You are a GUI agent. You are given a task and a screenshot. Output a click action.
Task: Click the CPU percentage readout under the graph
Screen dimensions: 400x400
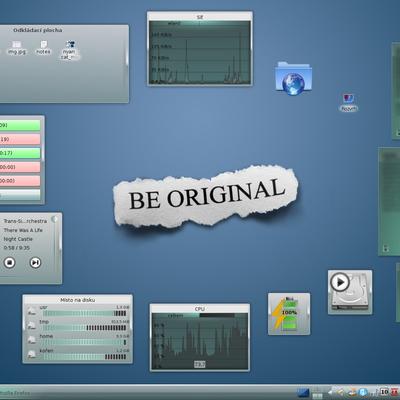coord(200,364)
